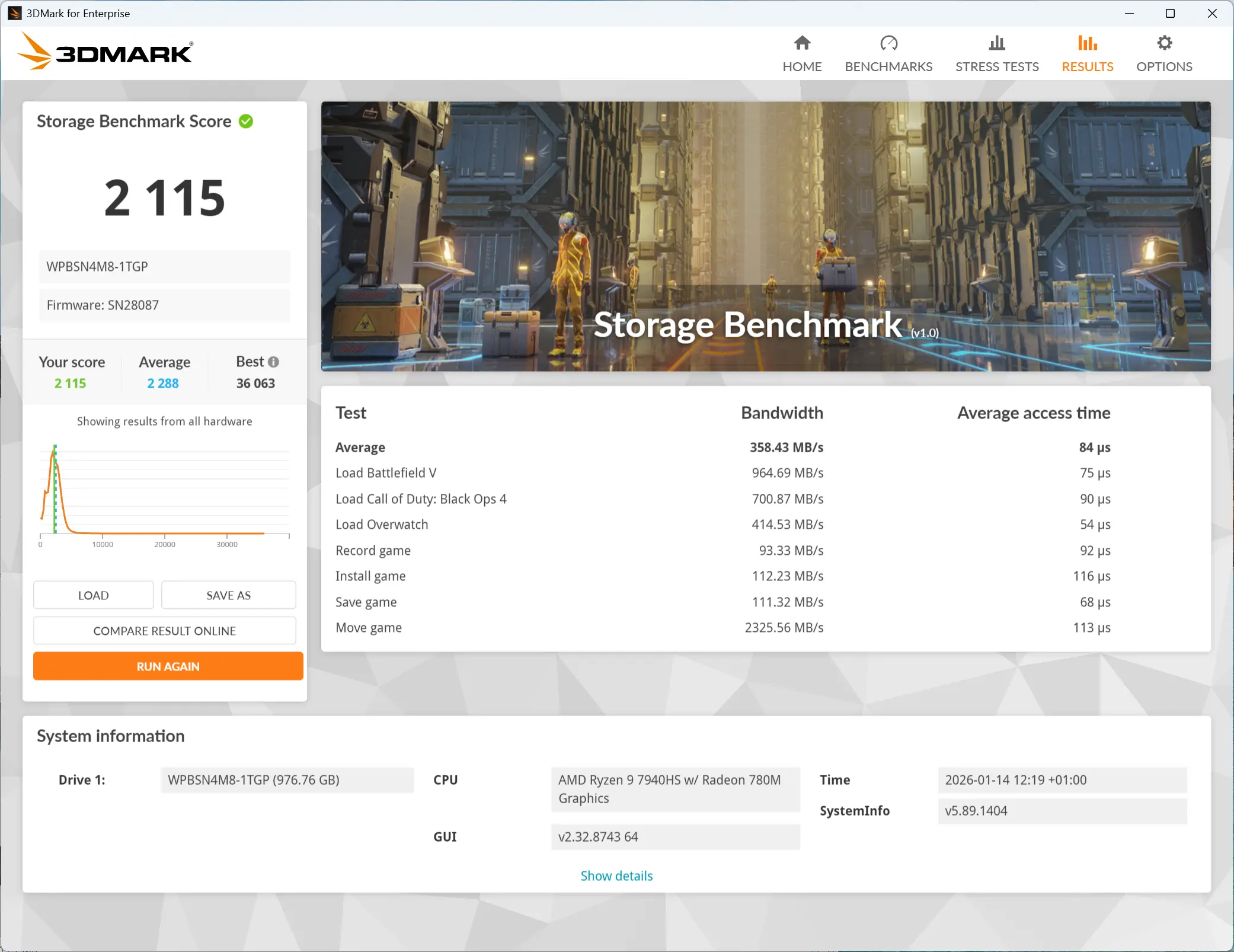Click the Install game row label
The width and height of the screenshot is (1234, 952).
370,576
